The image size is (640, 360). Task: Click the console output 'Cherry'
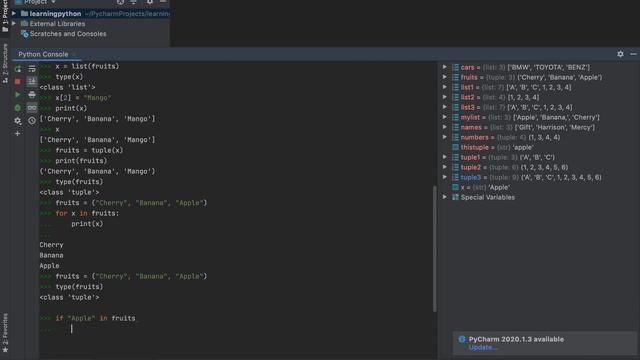(x=51, y=244)
